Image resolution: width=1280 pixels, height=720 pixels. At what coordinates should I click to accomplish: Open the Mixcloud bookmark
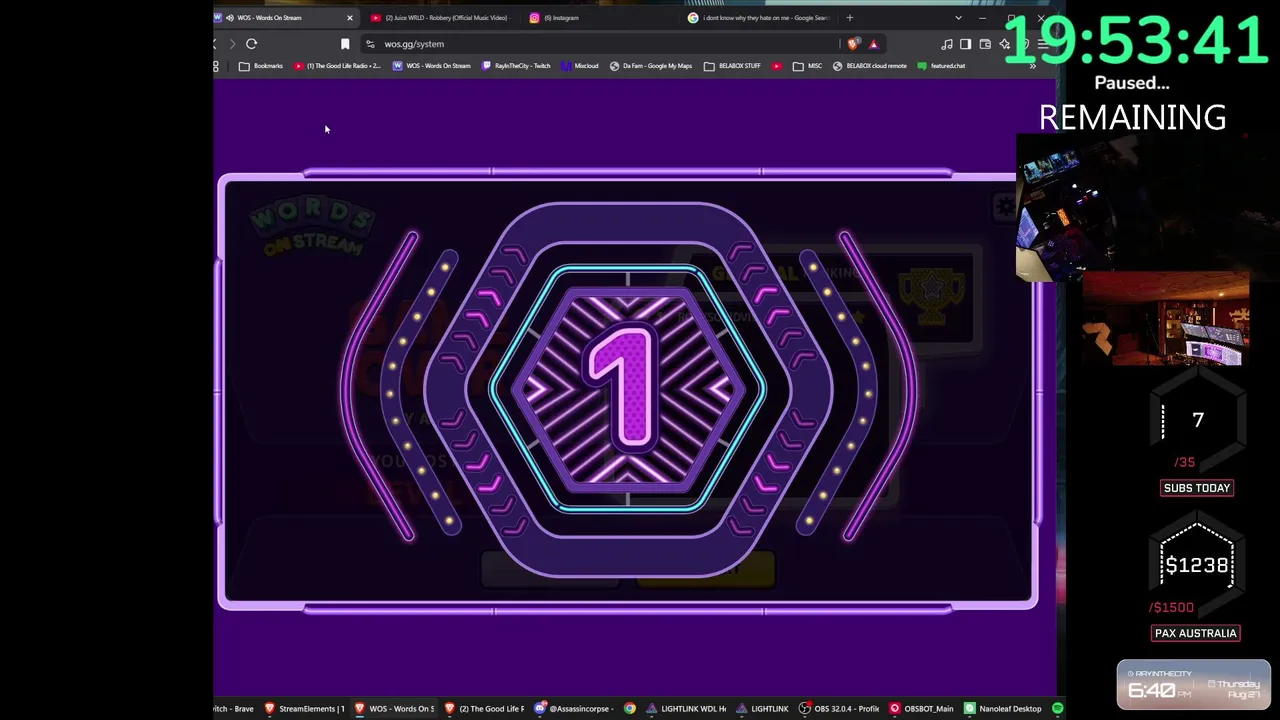pyautogui.click(x=580, y=66)
